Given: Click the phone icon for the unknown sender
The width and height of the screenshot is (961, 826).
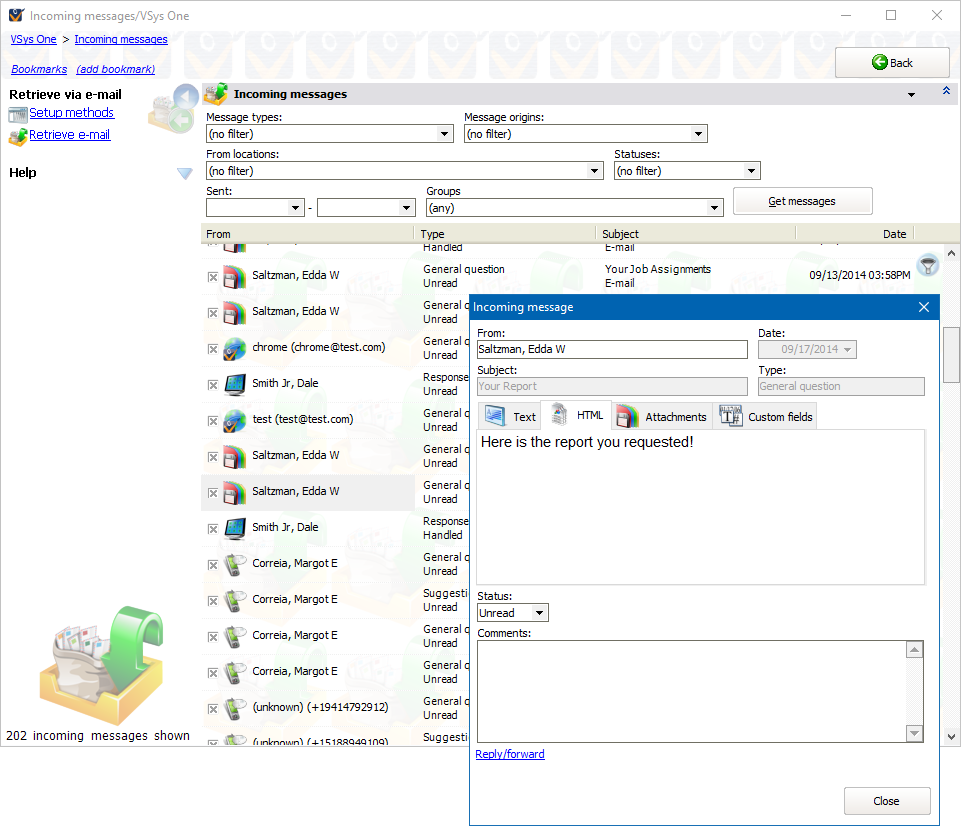Looking at the screenshot, I should point(235,707).
